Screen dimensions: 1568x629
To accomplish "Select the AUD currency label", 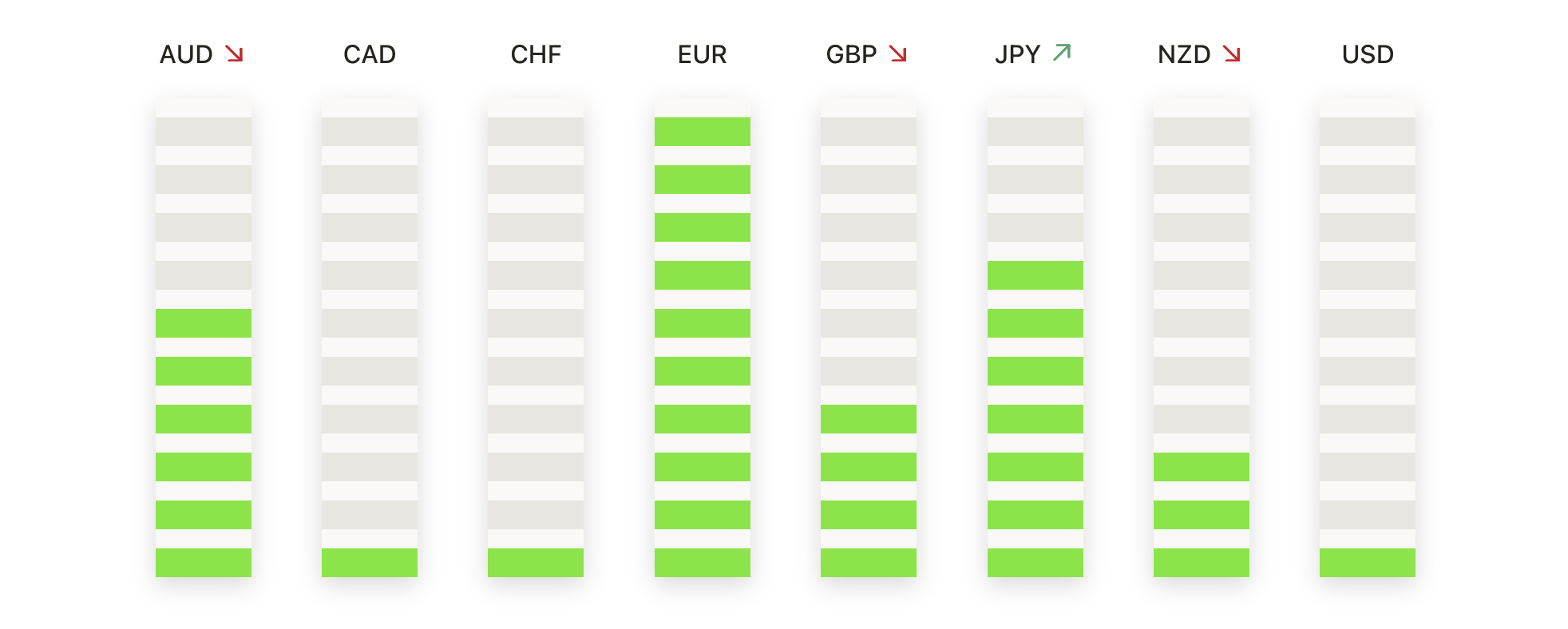I will (186, 54).
